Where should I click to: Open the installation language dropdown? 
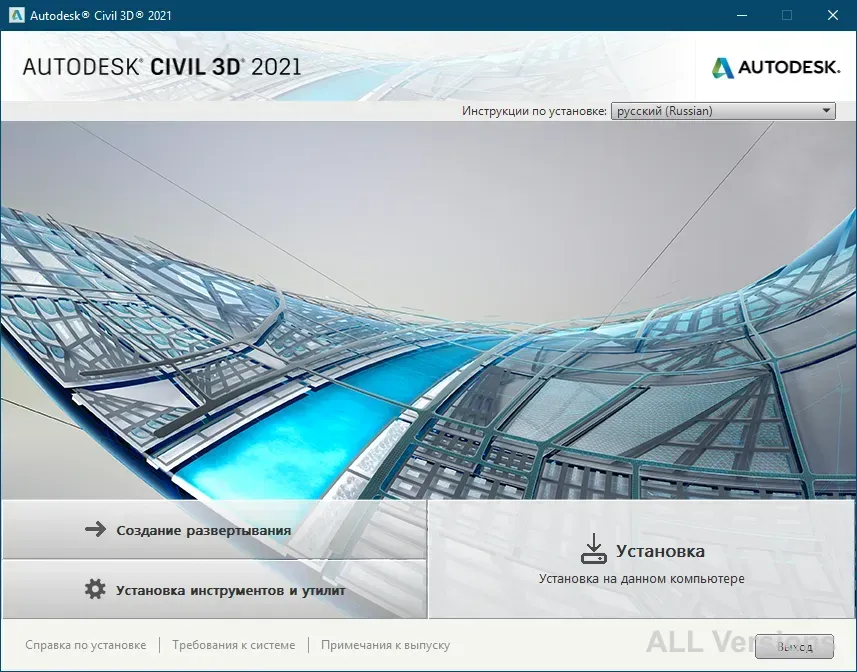[723, 111]
